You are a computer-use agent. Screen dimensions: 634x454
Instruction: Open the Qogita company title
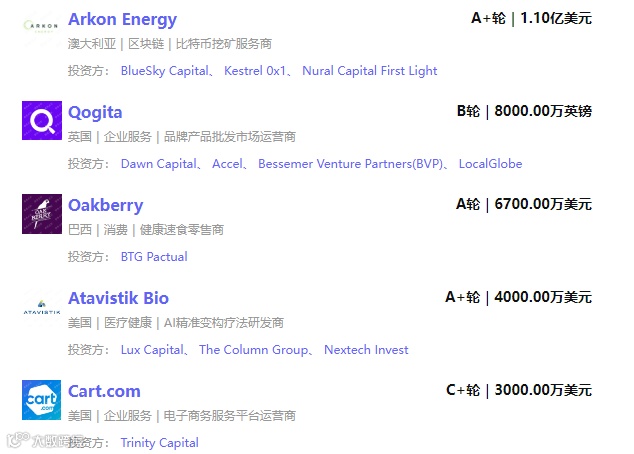[x=95, y=112]
